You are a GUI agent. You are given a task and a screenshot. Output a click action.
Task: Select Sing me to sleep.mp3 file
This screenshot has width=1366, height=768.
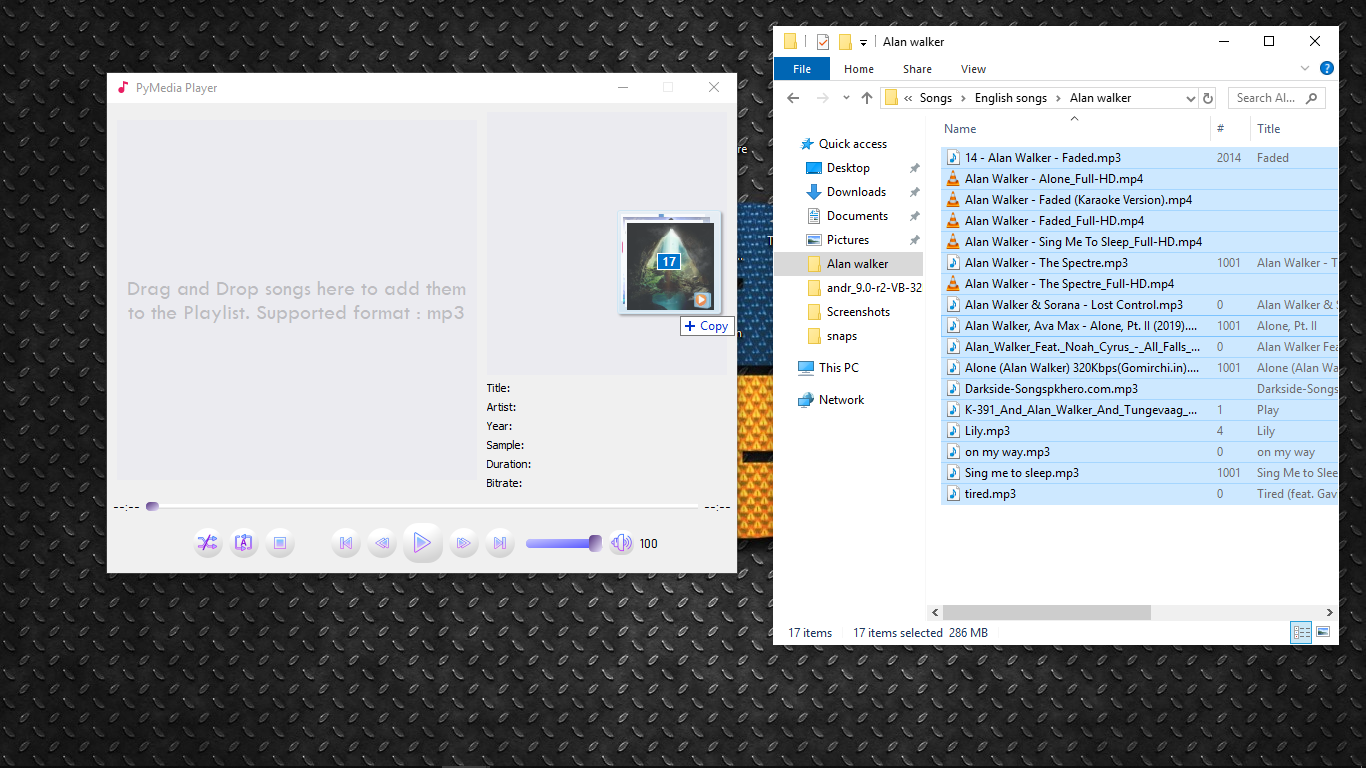click(x=1021, y=473)
